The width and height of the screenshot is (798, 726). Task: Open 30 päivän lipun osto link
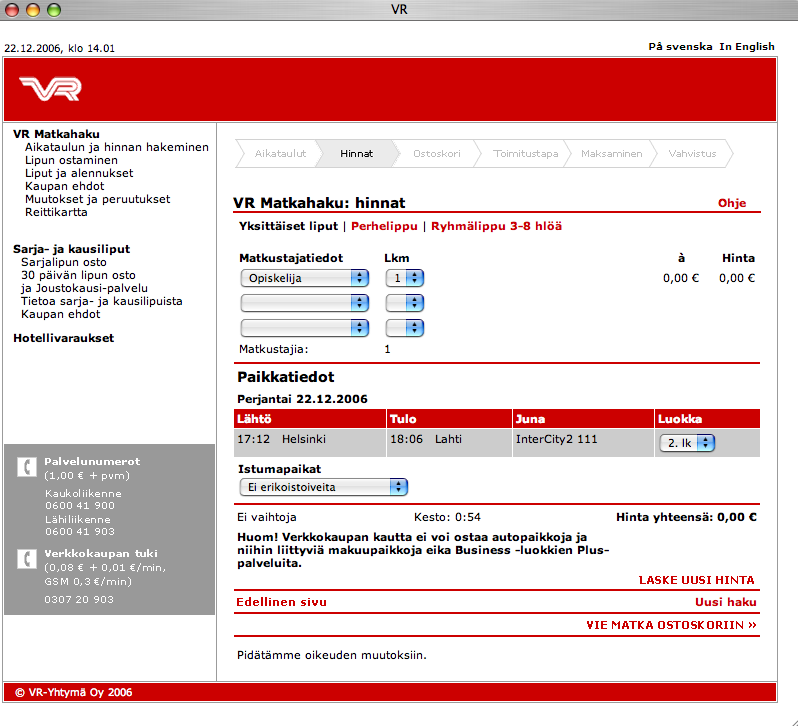[78, 275]
